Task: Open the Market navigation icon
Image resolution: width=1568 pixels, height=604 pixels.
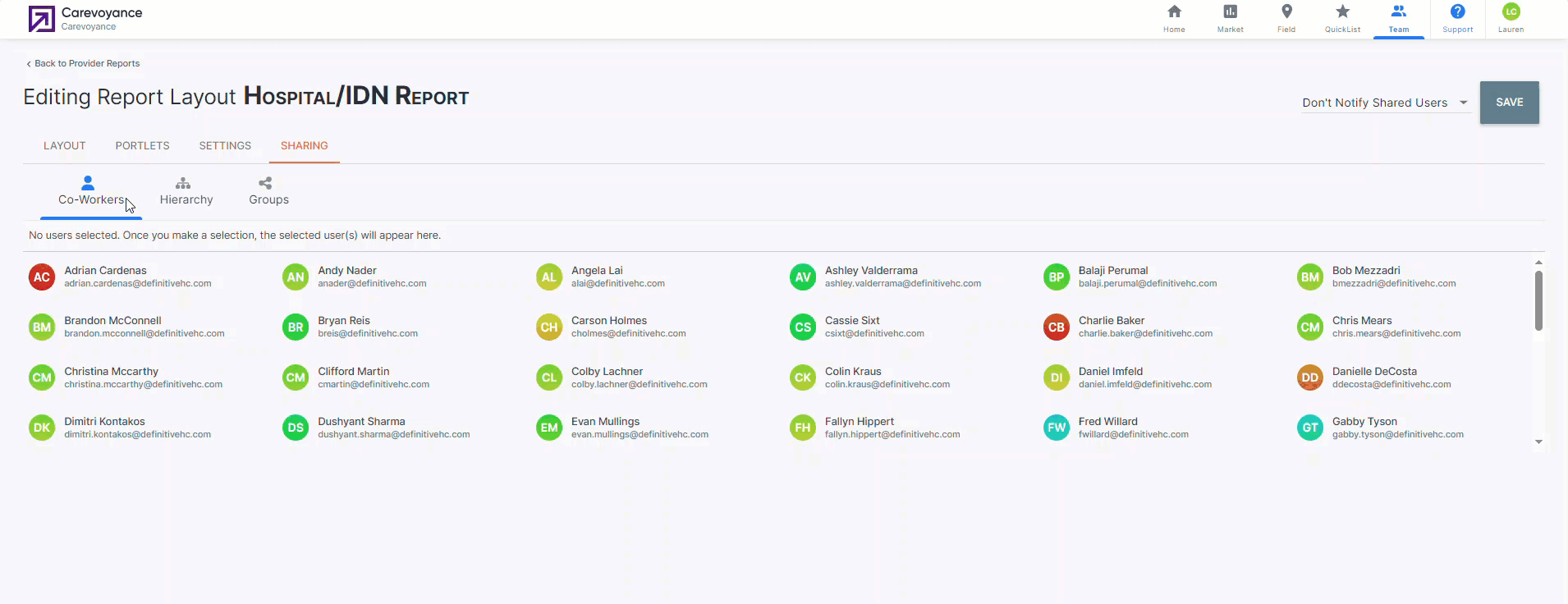Action: coord(1230,11)
